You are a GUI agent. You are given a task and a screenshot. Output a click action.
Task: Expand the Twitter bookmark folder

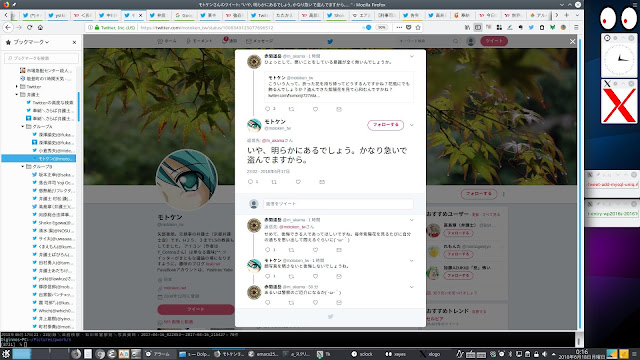pyautogui.click(x=17, y=87)
